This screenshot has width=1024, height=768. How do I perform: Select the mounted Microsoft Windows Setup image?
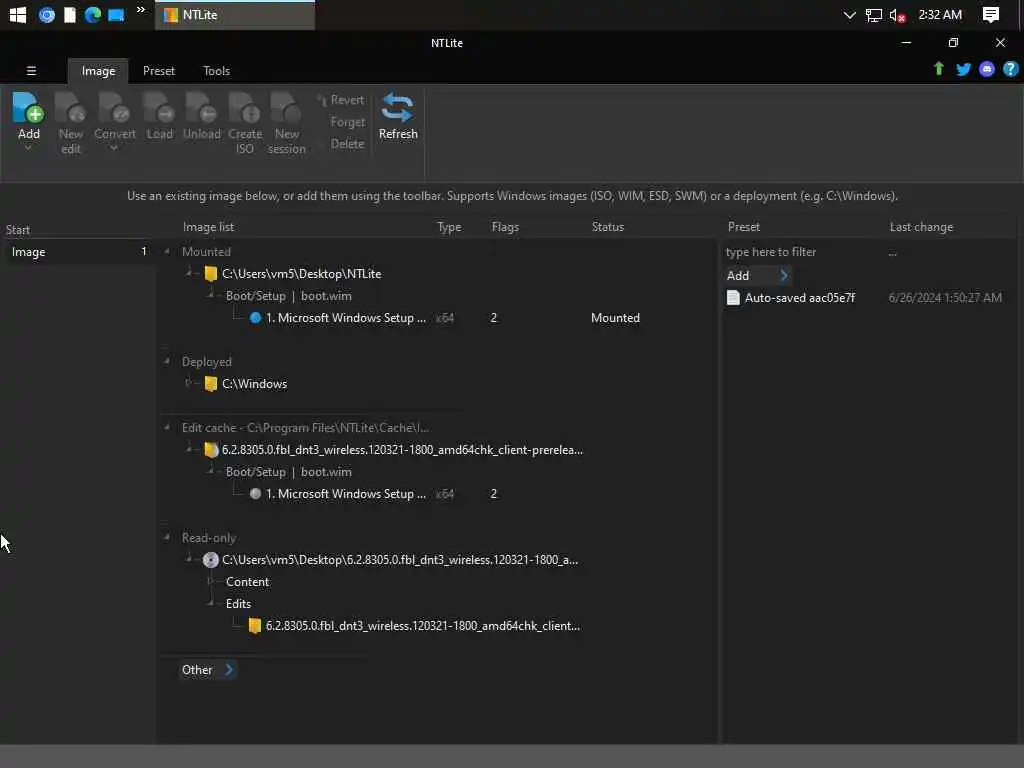(x=345, y=317)
